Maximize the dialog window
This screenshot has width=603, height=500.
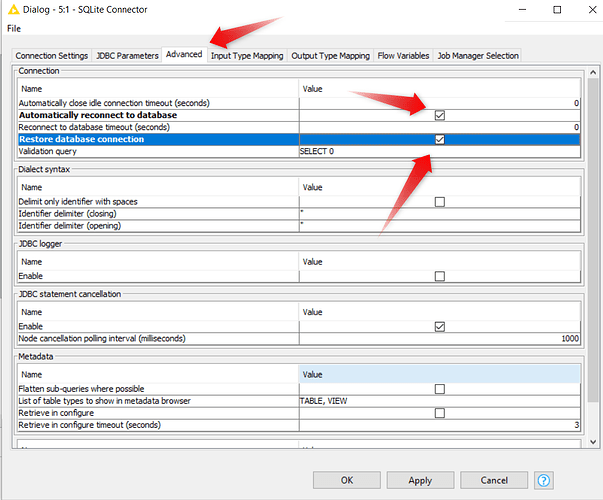(557, 10)
